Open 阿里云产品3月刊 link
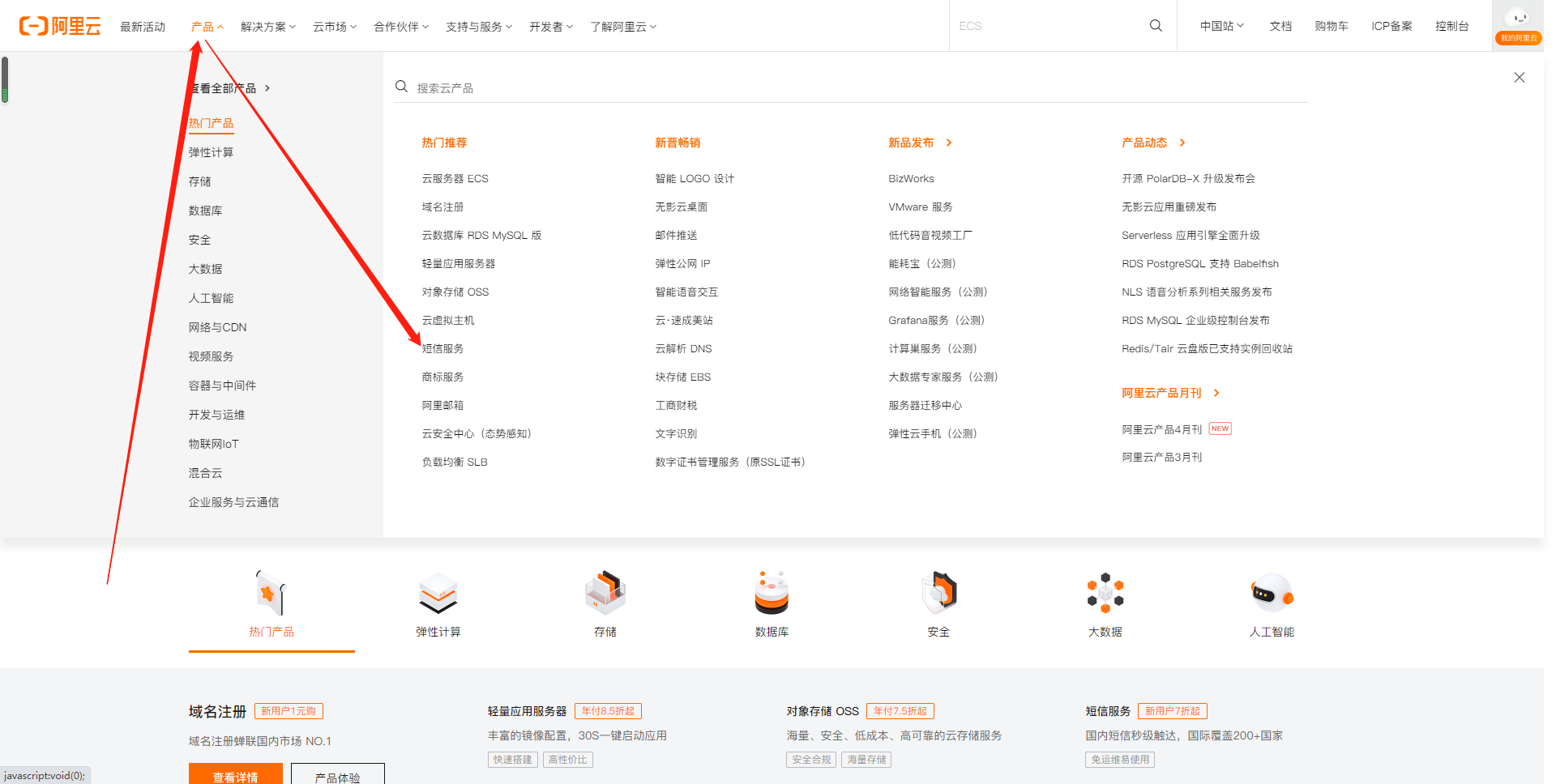This screenshot has height=784, width=1556. pyautogui.click(x=1161, y=457)
